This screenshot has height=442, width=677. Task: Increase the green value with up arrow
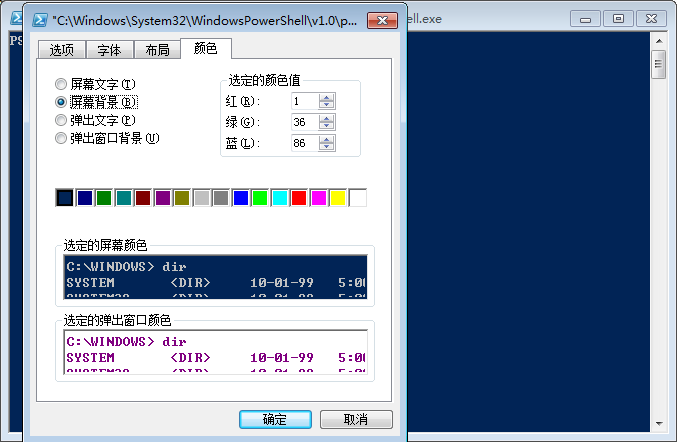[326, 118]
